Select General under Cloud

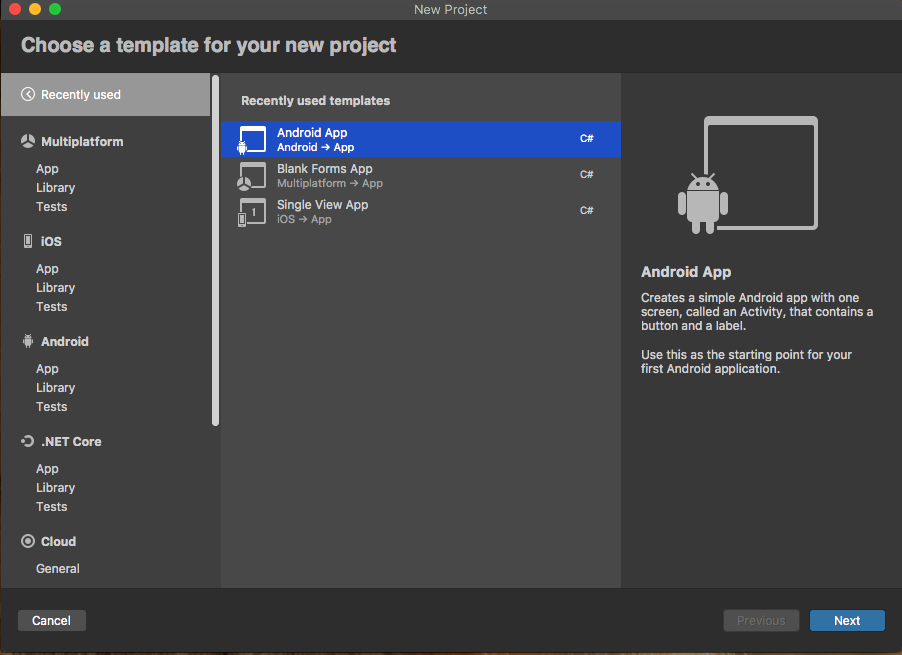(57, 568)
